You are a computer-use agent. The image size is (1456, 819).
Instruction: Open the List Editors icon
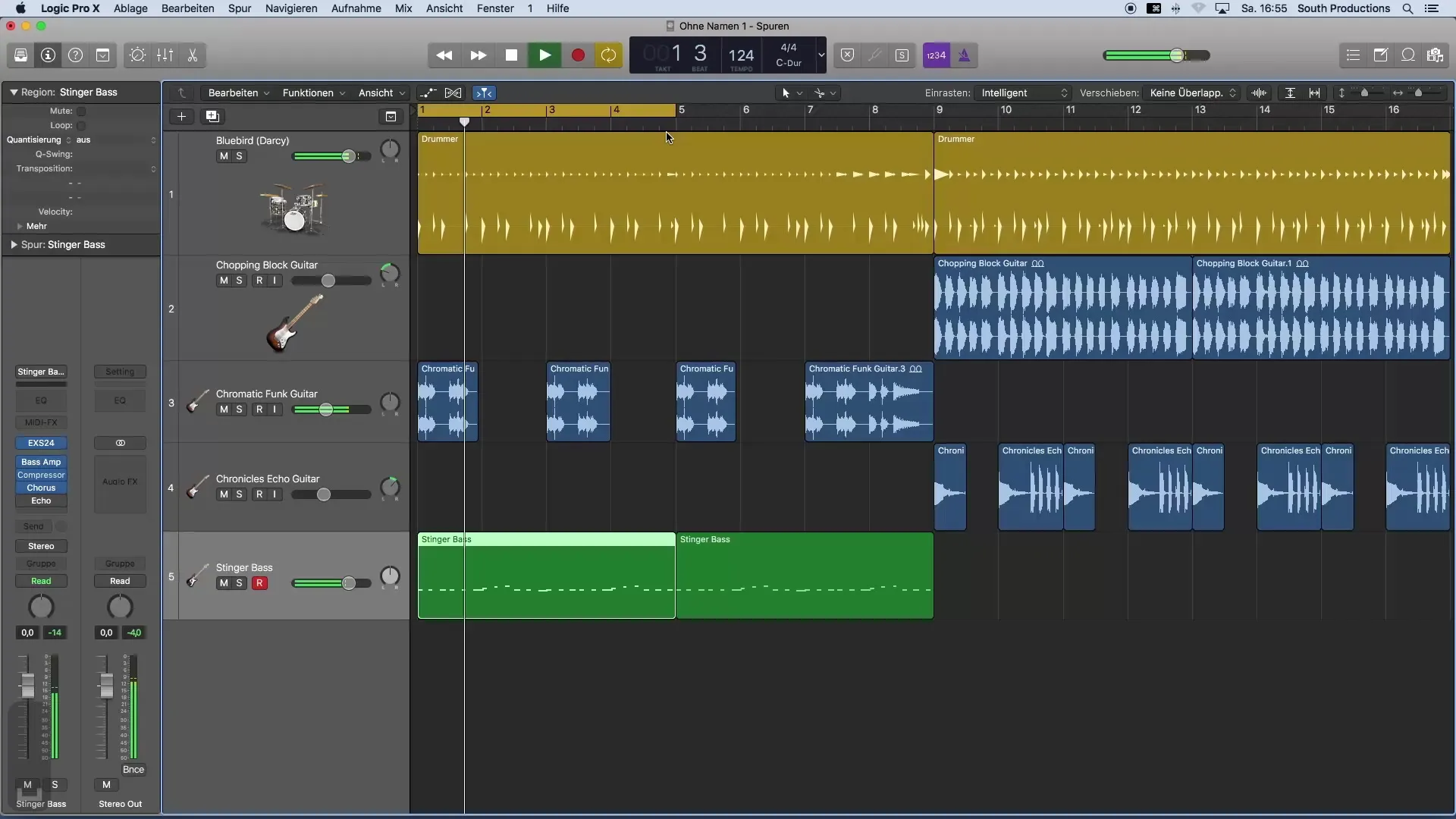[x=1353, y=55]
